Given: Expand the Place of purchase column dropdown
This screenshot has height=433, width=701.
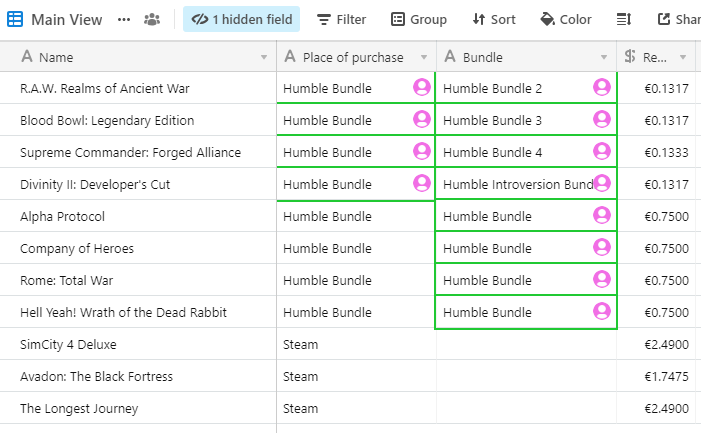Looking at the screenshot, I should 424,57.
